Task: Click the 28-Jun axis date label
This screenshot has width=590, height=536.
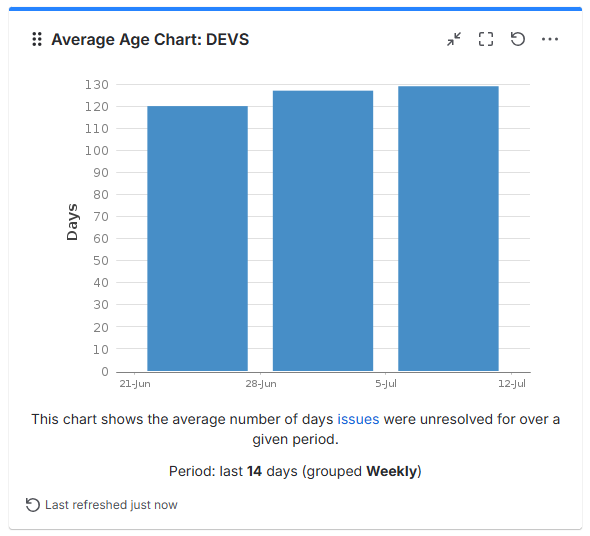Action: (261, 384)
